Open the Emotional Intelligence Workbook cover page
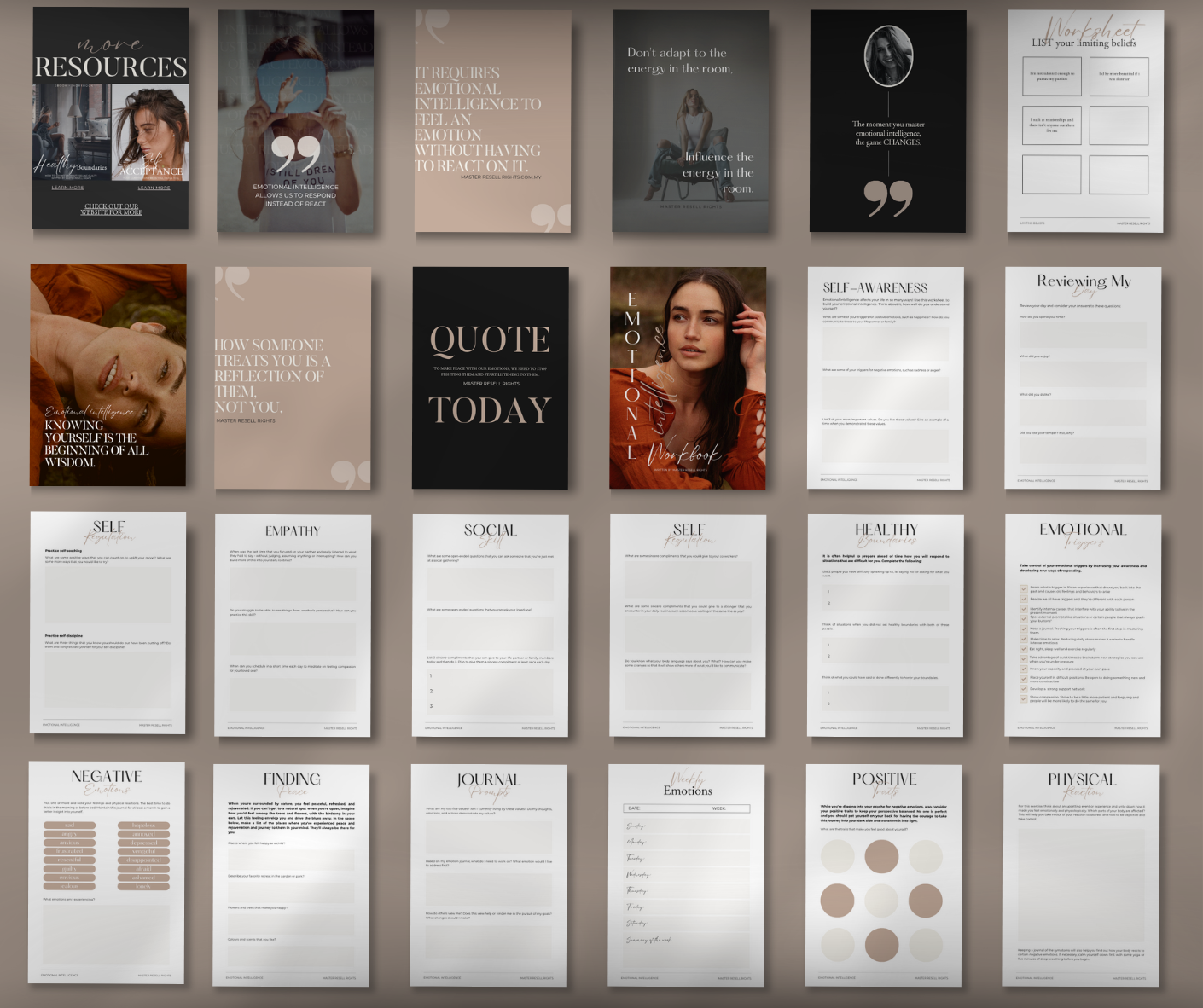 (x=688, y=378)
